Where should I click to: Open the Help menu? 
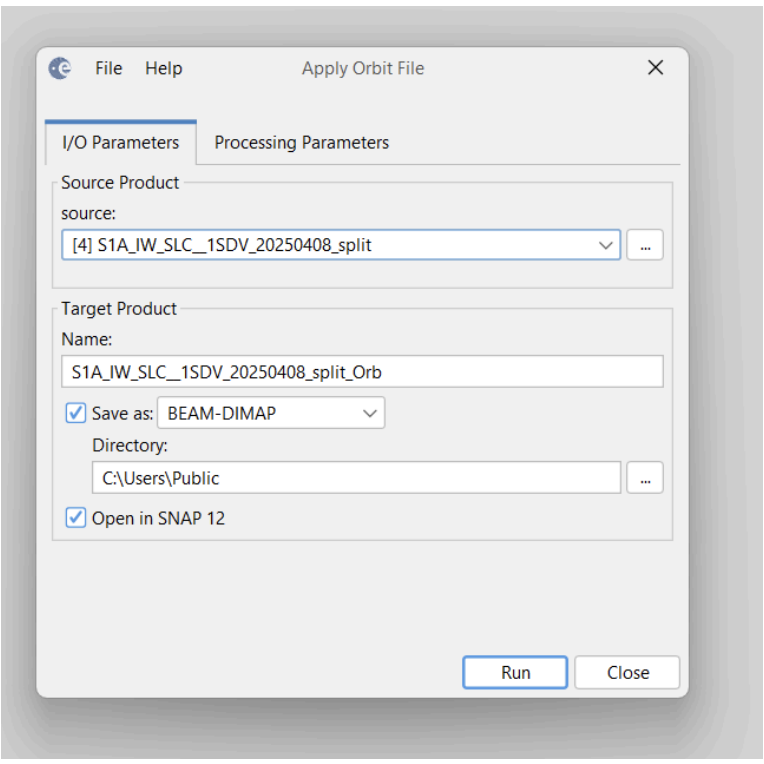point(164,68)
